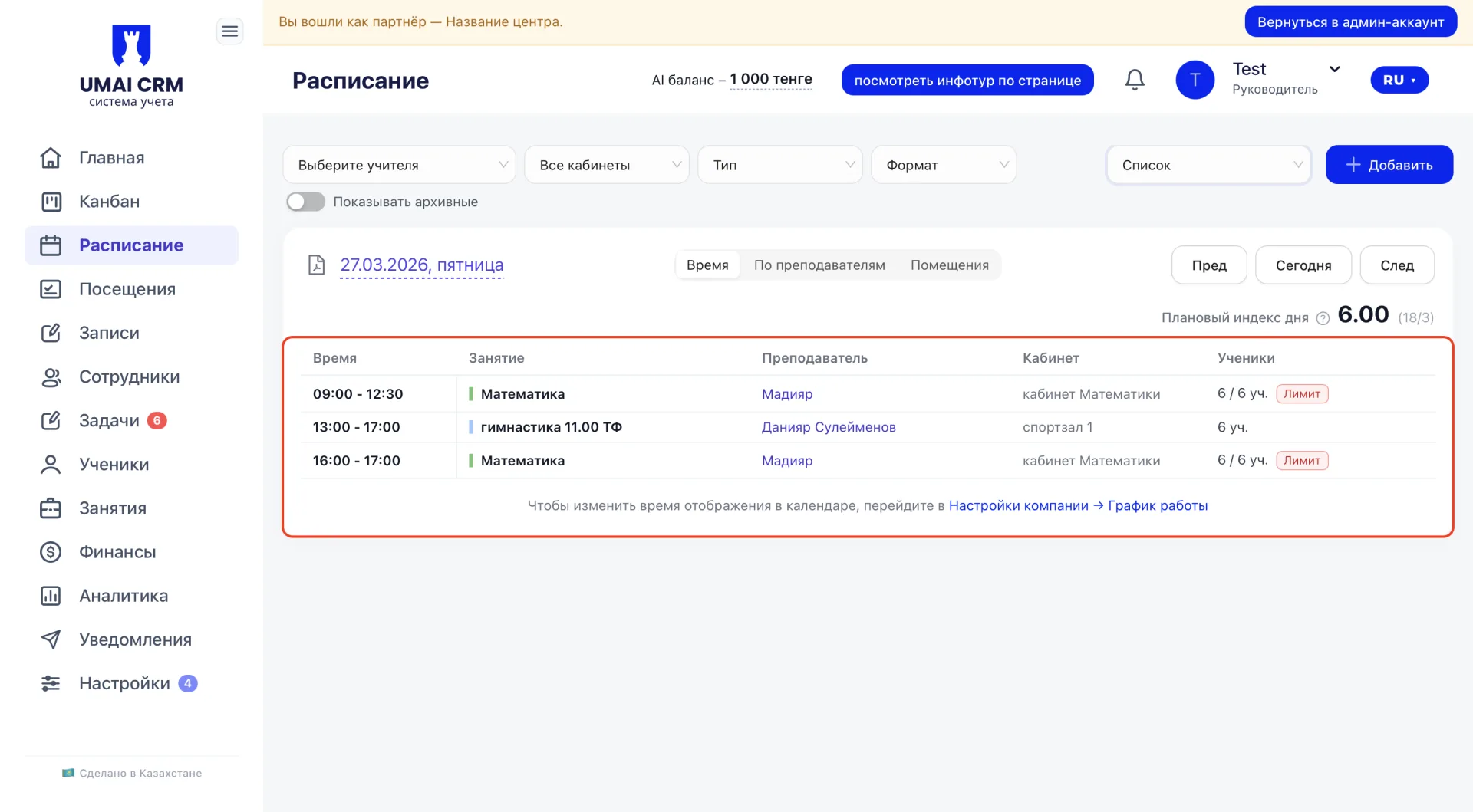Click the Настройки sliders icon
1473x812 pixels.
click(51, 683)
